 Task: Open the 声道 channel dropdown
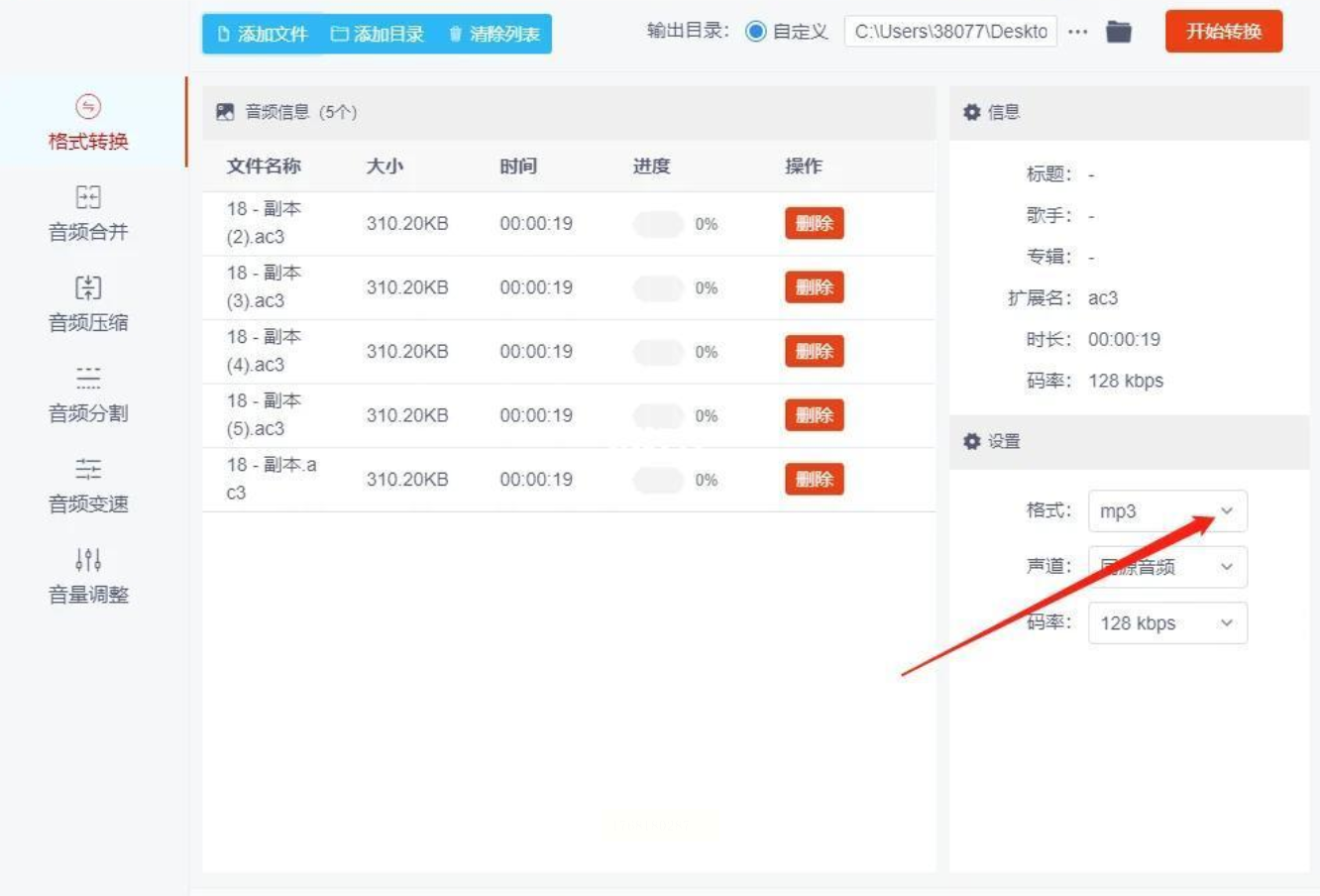point(1166,567)
